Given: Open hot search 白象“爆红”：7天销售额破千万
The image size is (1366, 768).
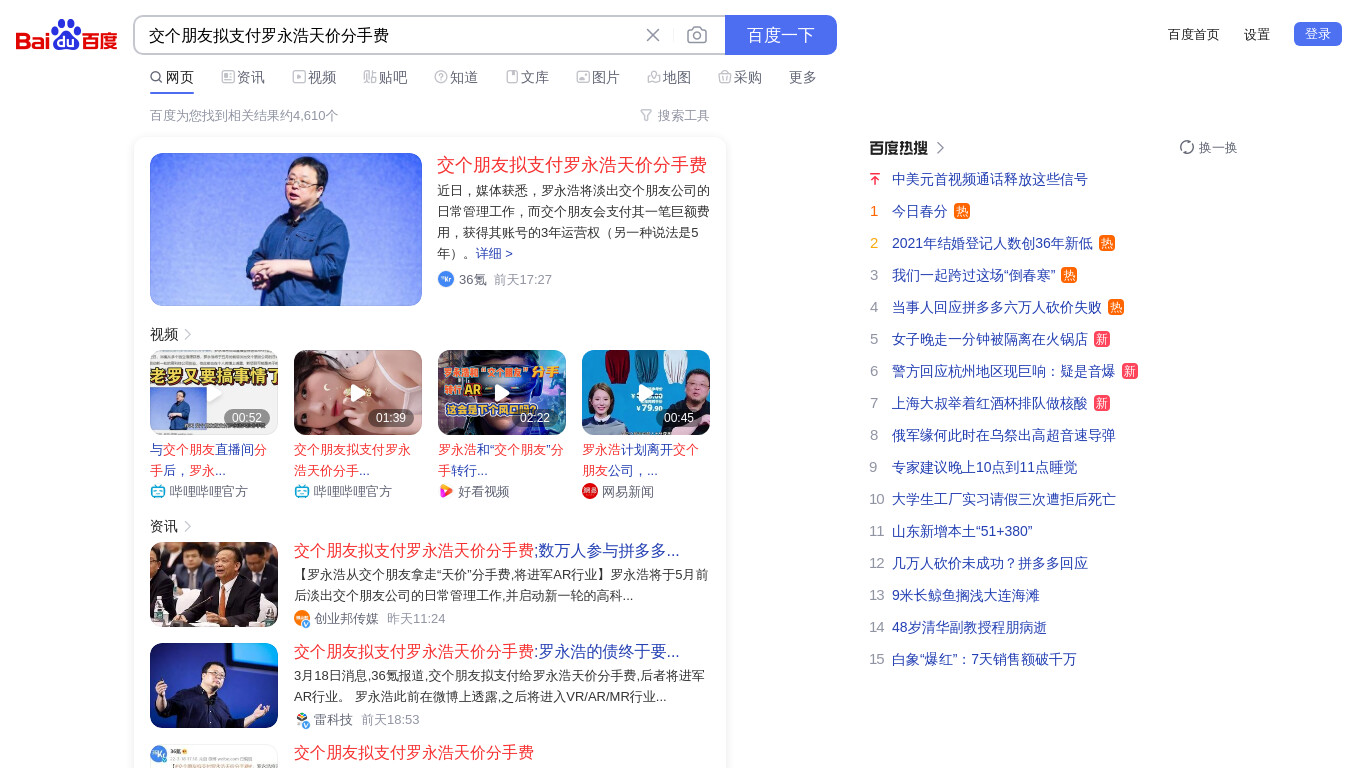Looking at the screenshot, I should (x=985, y=659).
